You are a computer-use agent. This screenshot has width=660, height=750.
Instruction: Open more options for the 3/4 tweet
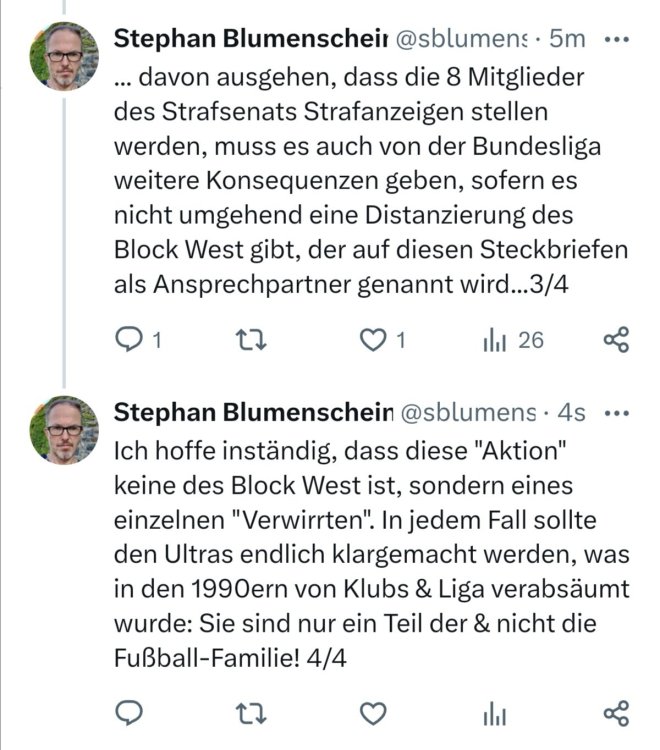620,39
